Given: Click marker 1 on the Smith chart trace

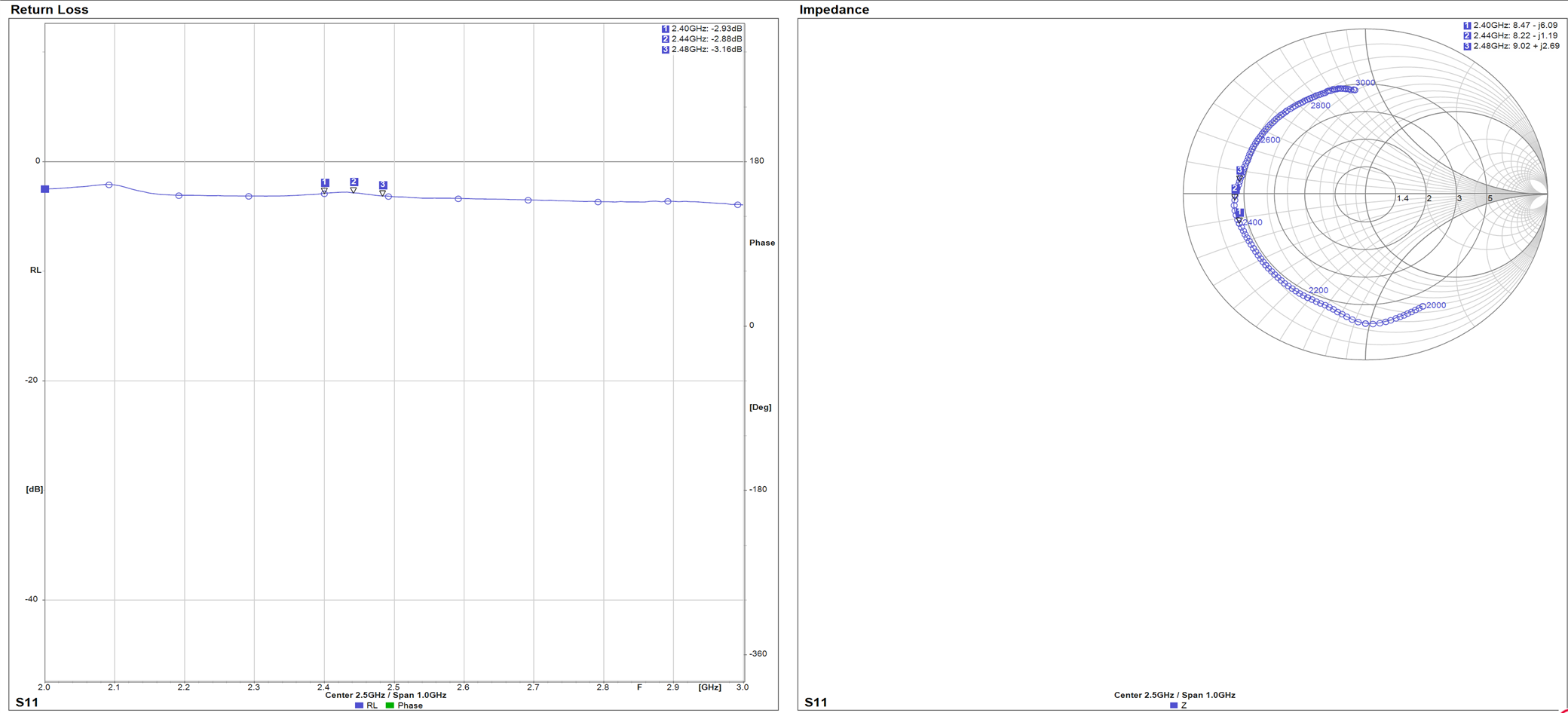Looking at the screenshot, I should pyautogui.click(x=1239, y=213).
